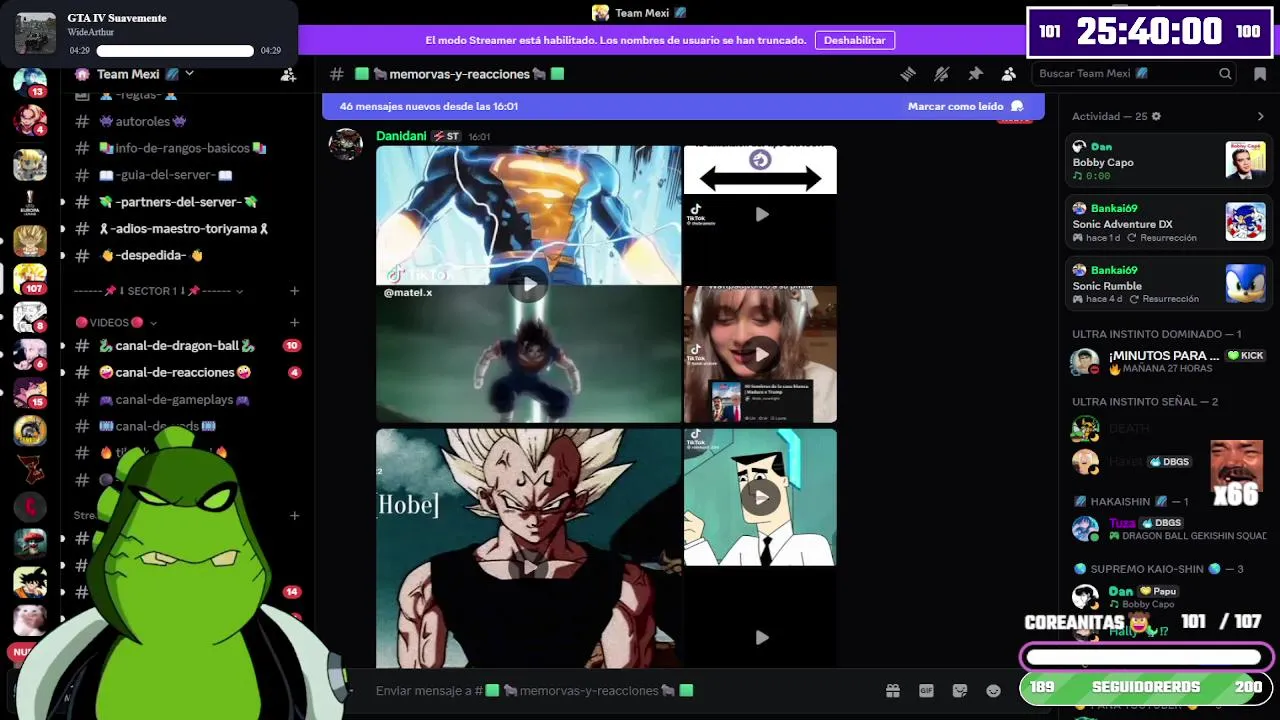
Task: Open Bankai69 Sonic Rumble activity
Action: tap(1168, 283)
